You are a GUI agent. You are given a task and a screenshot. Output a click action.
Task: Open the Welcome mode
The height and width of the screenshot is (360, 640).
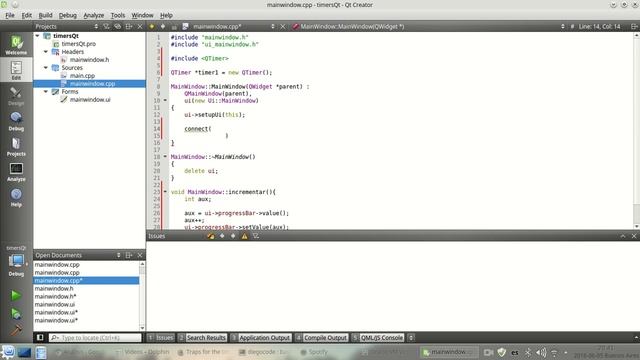pos(16,45)
